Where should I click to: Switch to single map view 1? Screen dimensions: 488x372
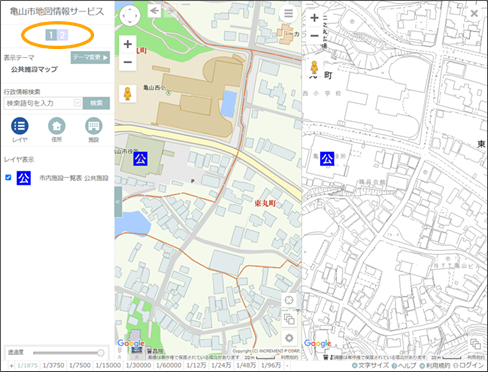[51, 35]
